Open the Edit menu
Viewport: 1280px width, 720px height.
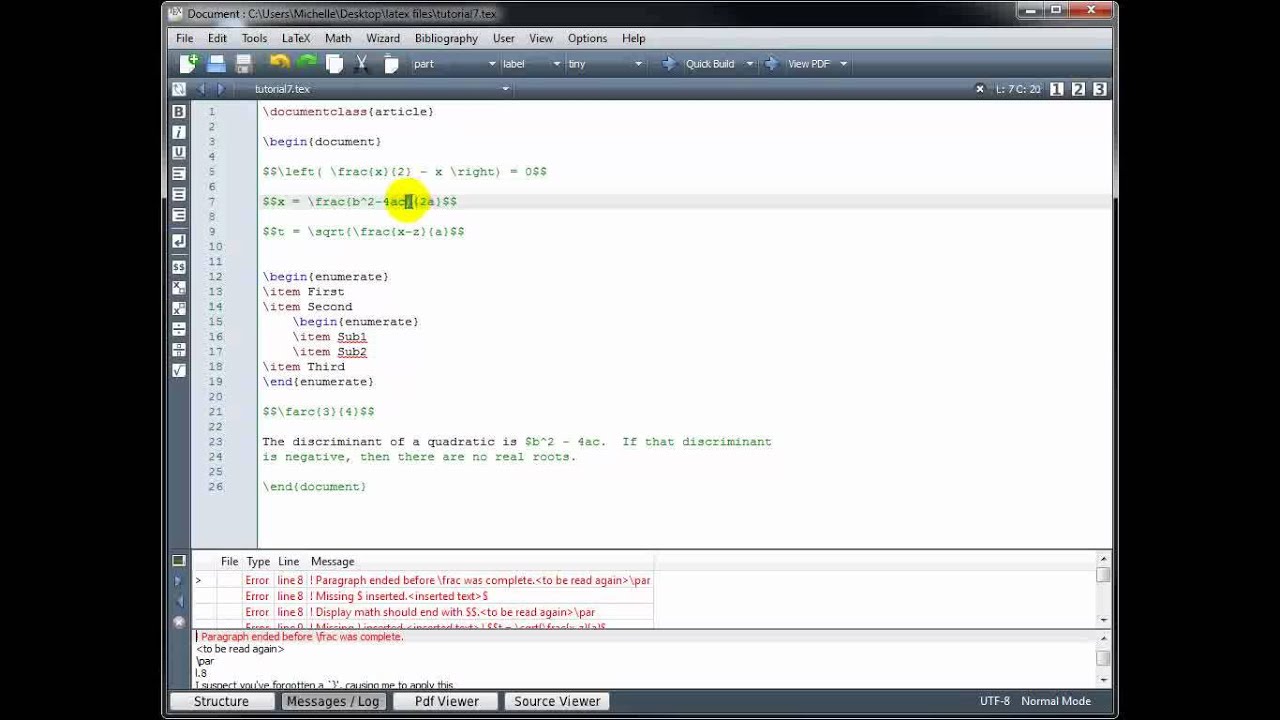(217, 38)
